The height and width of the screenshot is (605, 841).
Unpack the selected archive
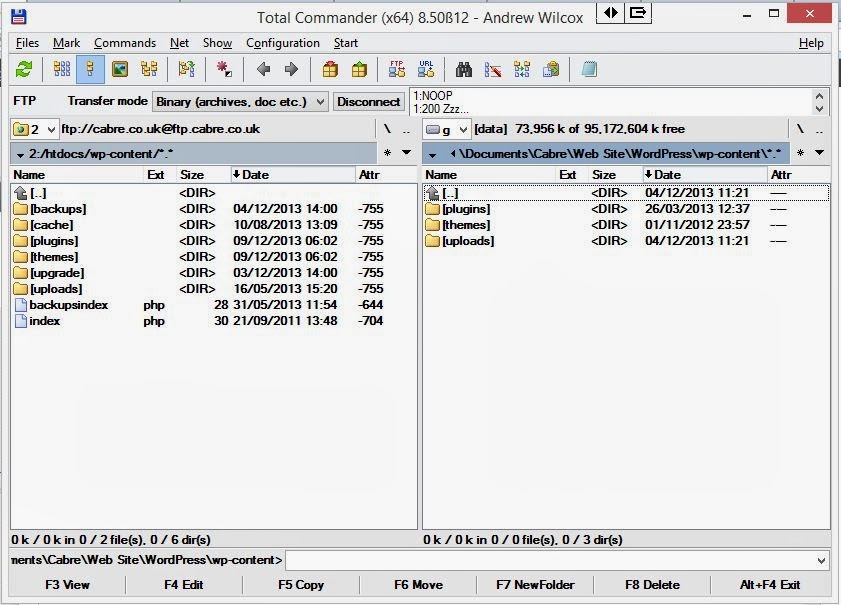pos(358,69)
